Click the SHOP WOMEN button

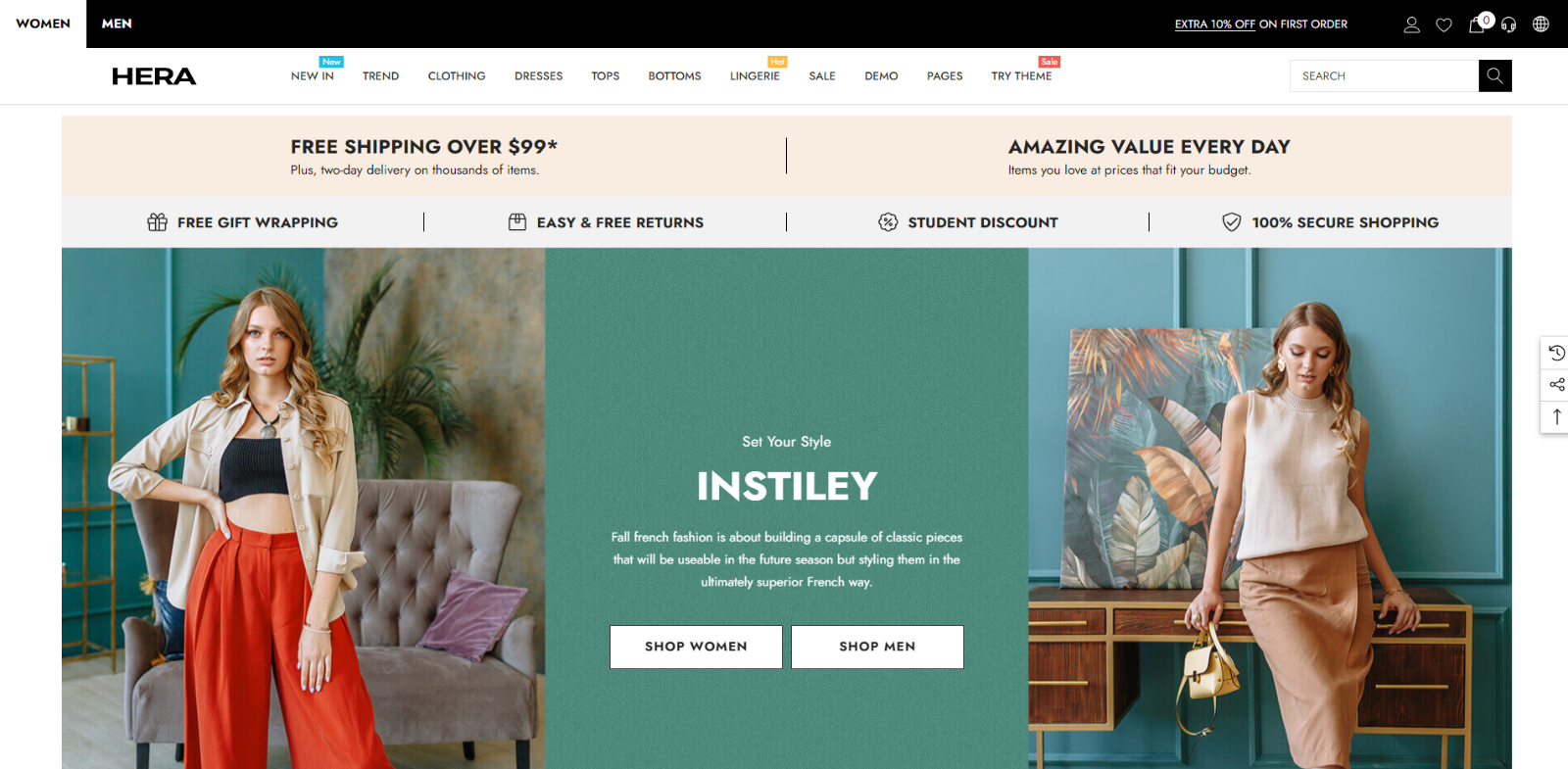click(x=696, y=647)
